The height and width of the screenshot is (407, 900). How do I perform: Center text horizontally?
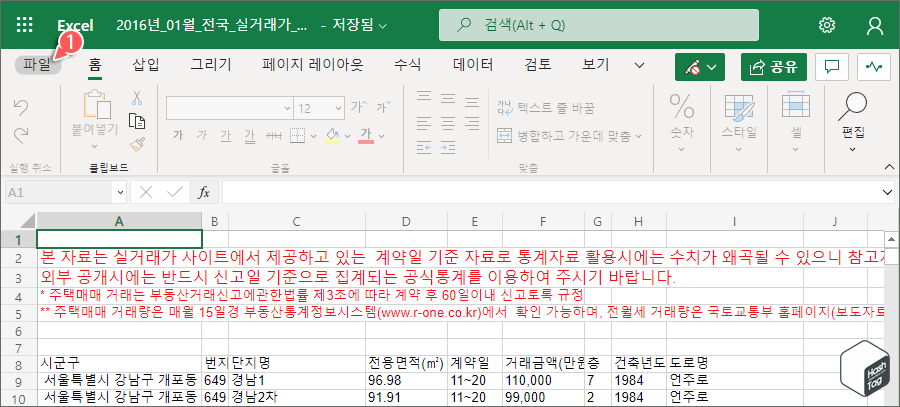point(448,123)
